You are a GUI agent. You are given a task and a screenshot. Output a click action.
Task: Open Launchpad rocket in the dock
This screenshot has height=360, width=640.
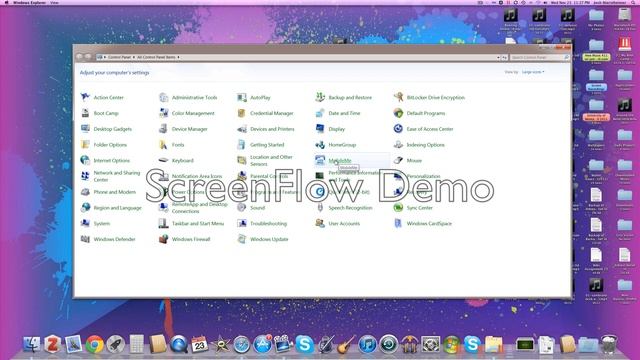(116, 344)
